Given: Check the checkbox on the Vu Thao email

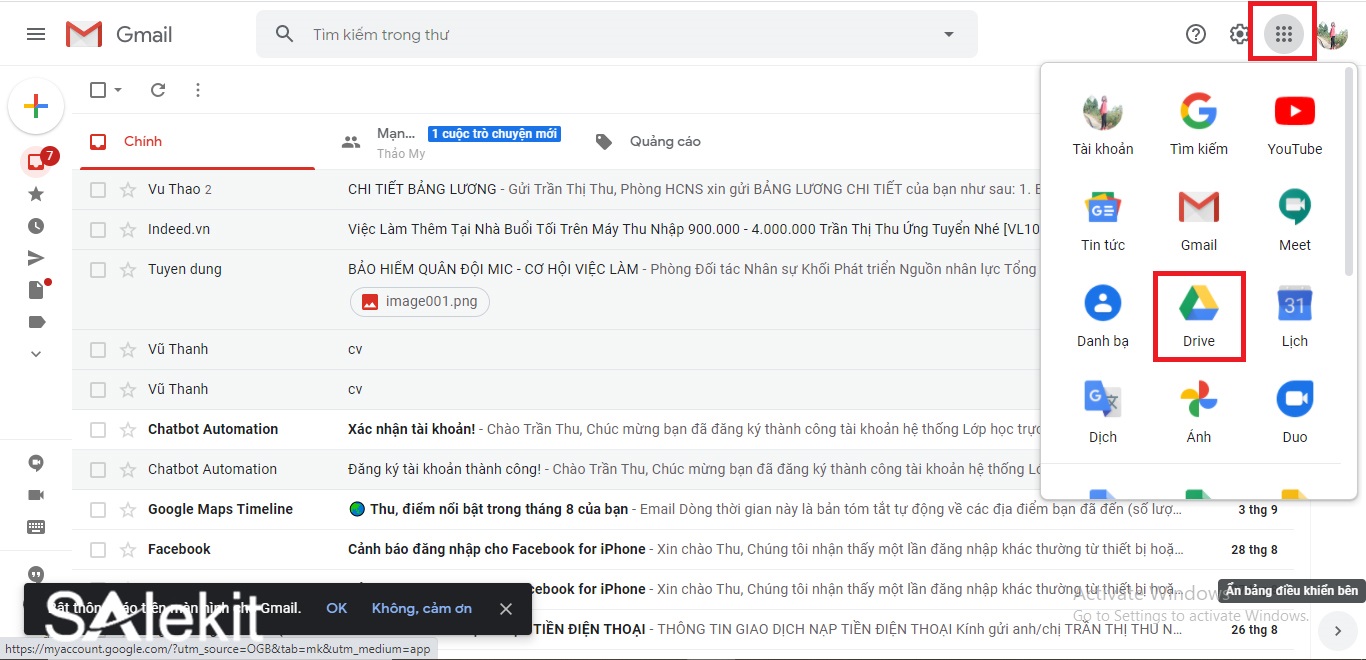Looking at the screenshot, I should (97, 189).
